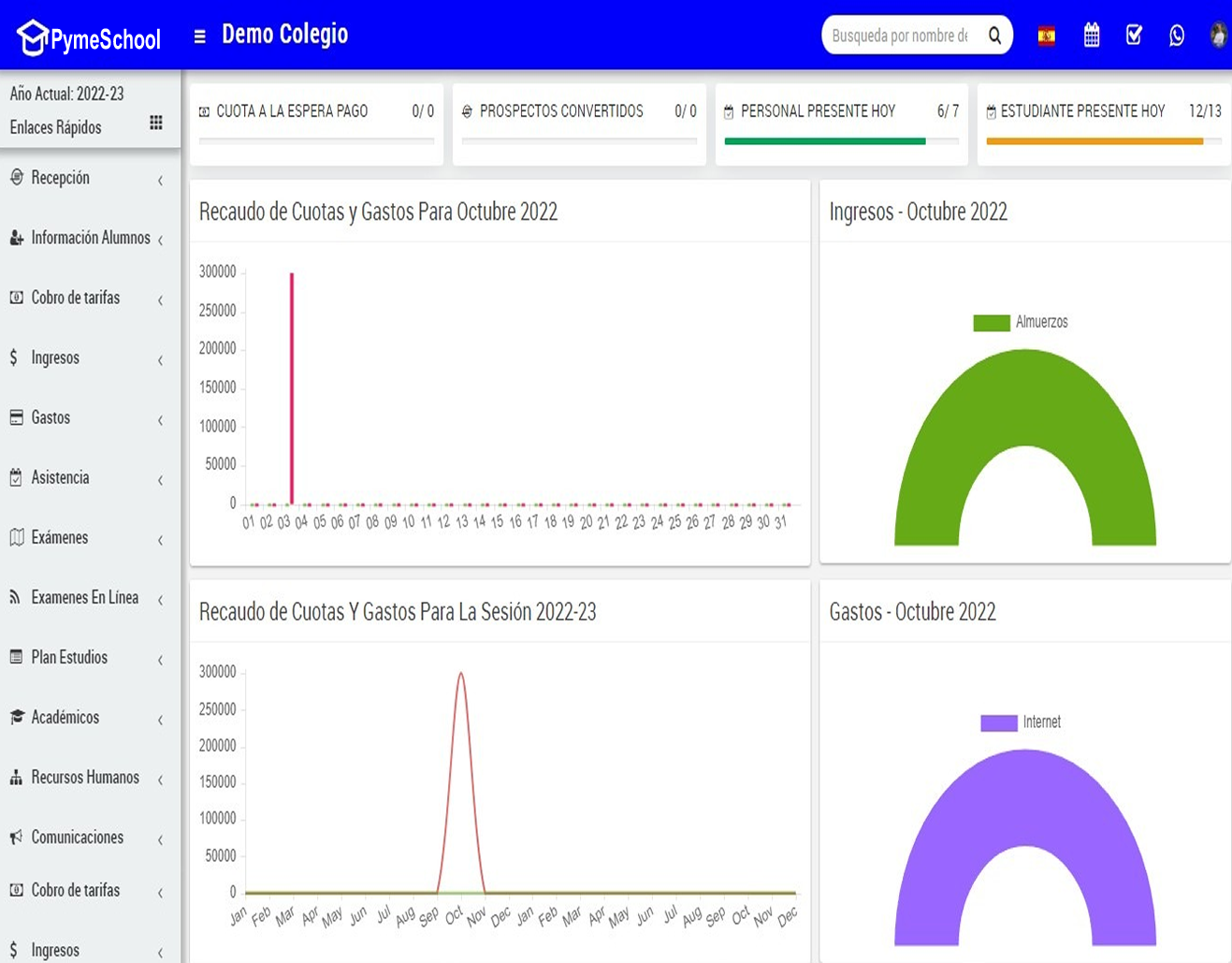Open the Asistencia menu item

tap(60, 477)
